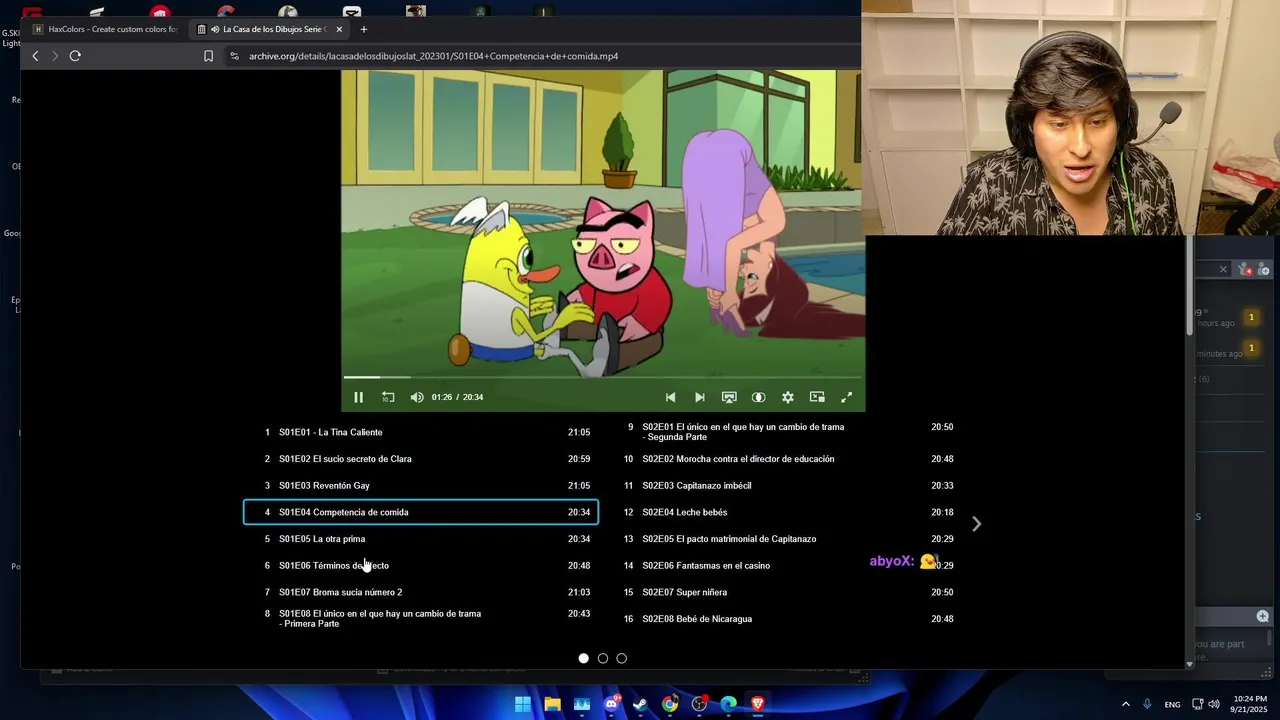Image resolution: width=1280 pixels, height=720 pixels.
Task: Open Discord from taskbar
Action: pyautogui.click(x=611, y=704)
